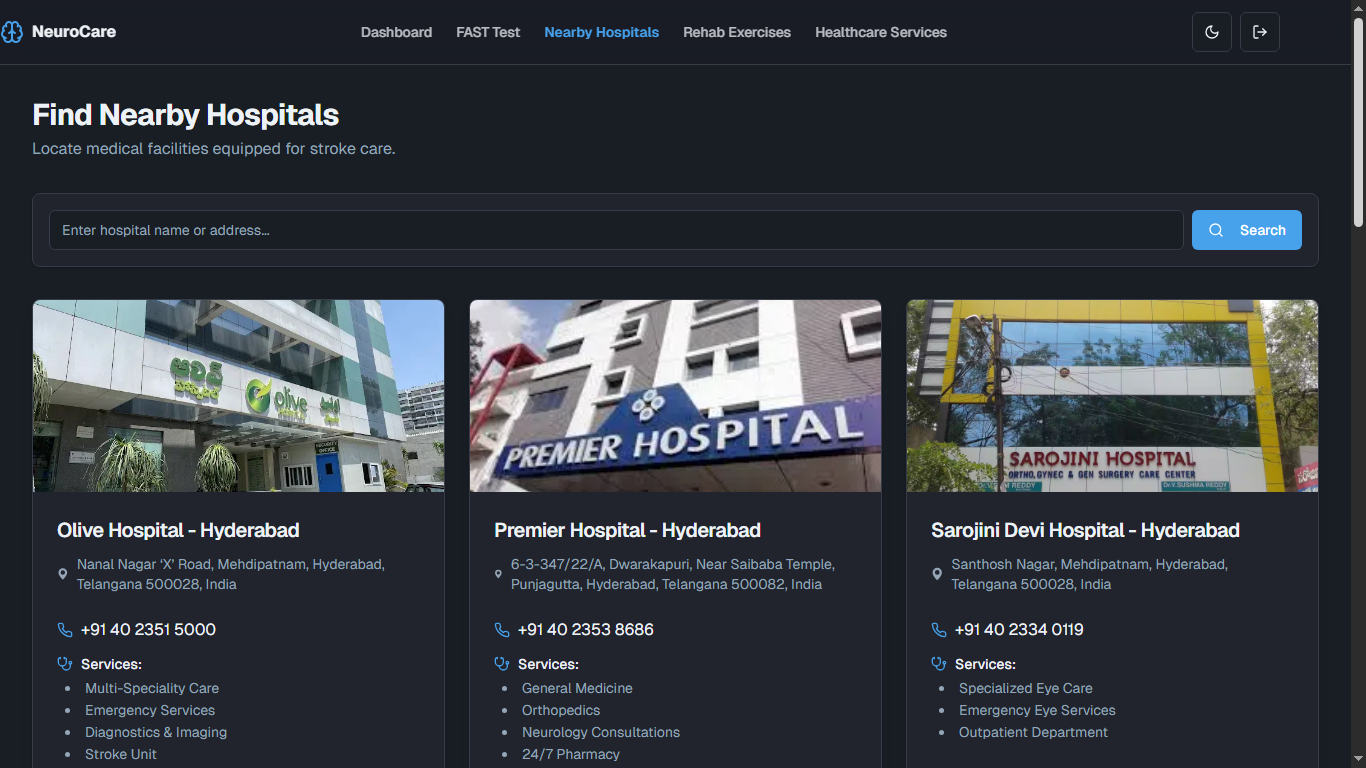Viewport: 1366px width, 768px height.
Task: Toggle dark mode with the moon icon
Action: (1212, 32)
